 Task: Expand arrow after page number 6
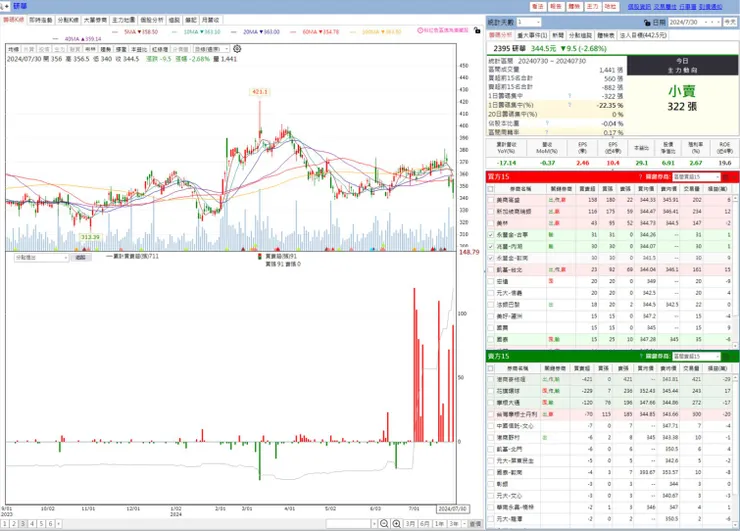(x=59, y=524)
